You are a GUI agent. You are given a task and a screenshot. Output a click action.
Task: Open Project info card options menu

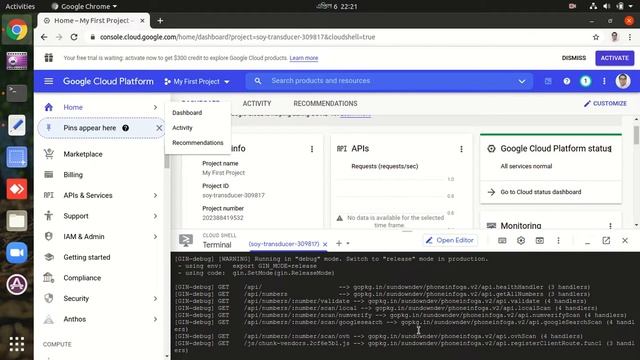(312, 149)
